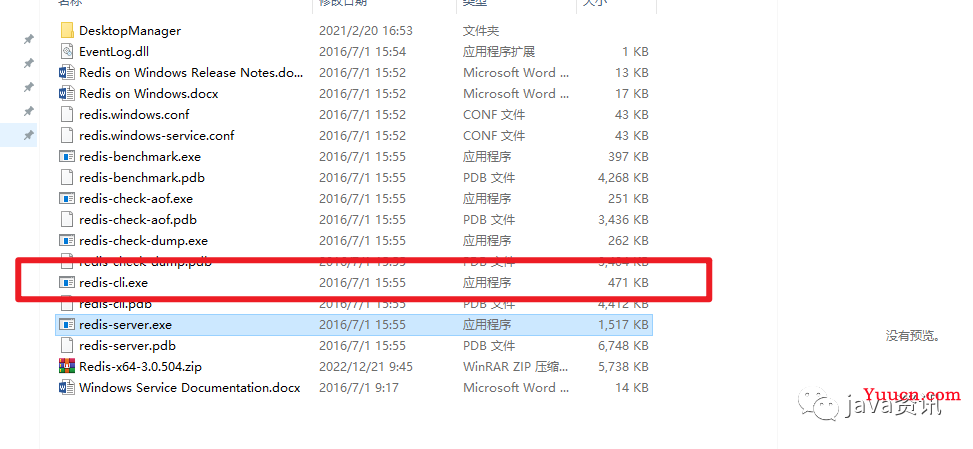Select the name redis-check-aof.exe
Screen dimensions: 973x449
137,198
